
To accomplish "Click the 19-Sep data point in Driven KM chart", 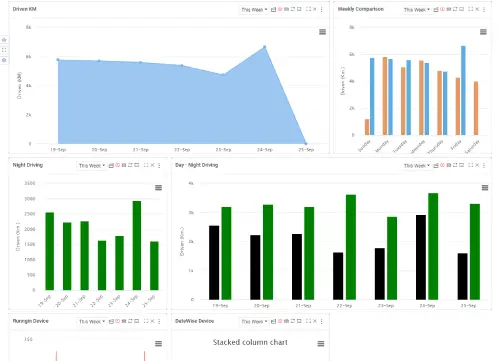I will (x=58, y=60).
